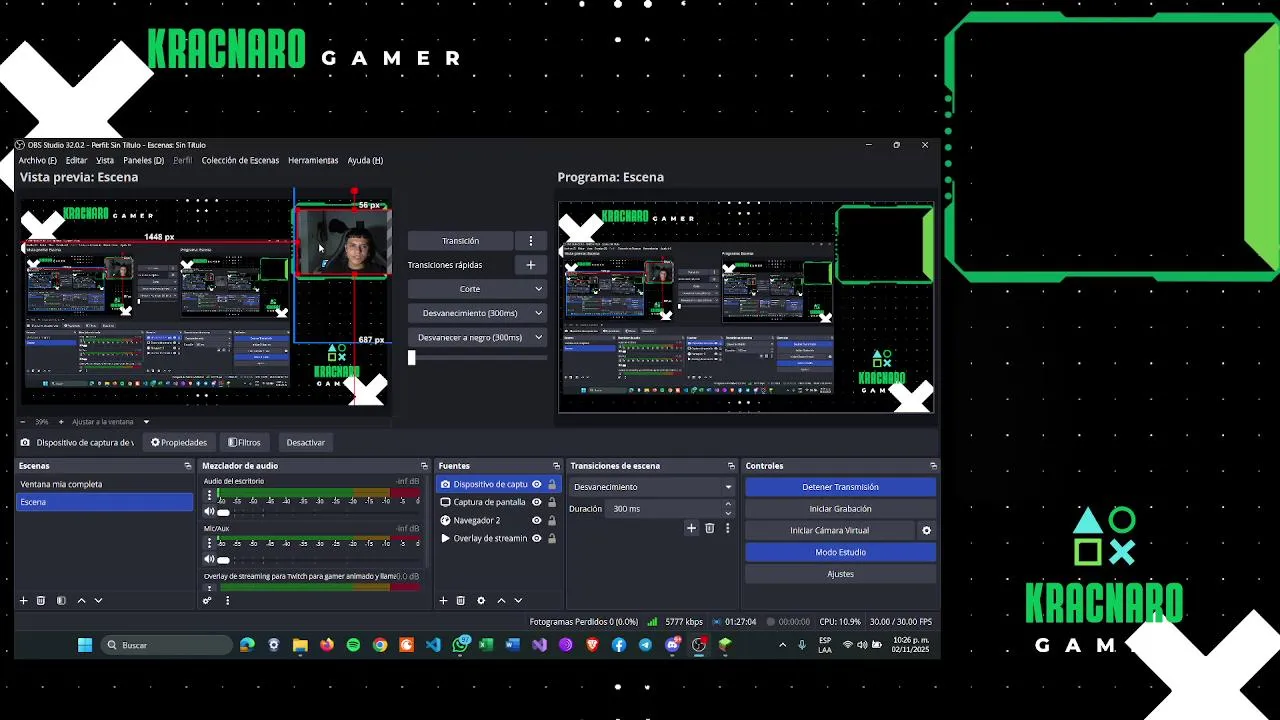Click Iniciar Grabación button

pos(840,509)
